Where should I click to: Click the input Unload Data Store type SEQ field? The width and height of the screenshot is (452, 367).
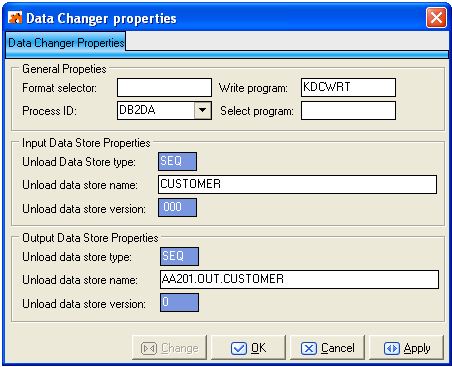(177, 161)
